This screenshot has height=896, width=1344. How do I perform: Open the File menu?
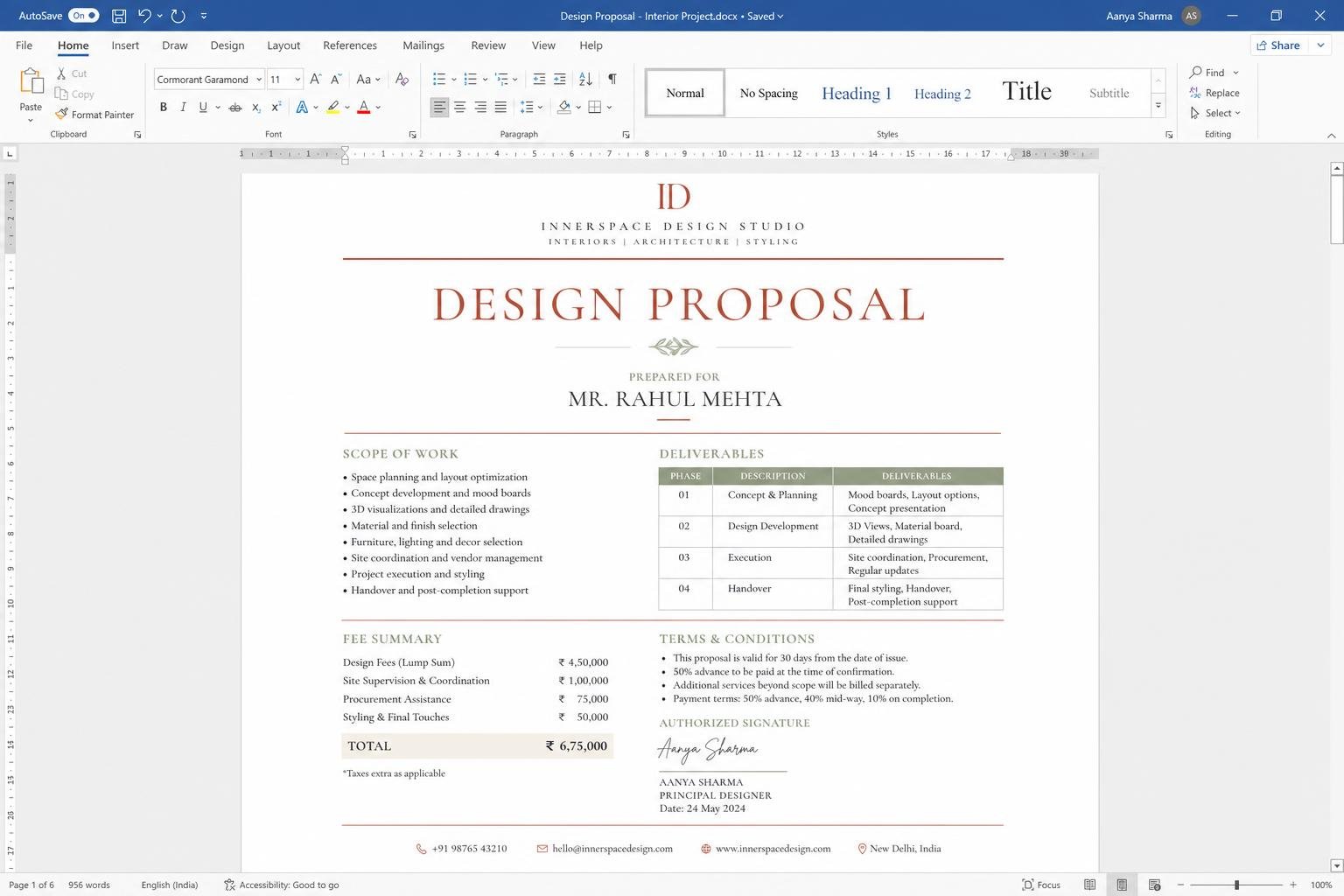[x=24, y=45]
